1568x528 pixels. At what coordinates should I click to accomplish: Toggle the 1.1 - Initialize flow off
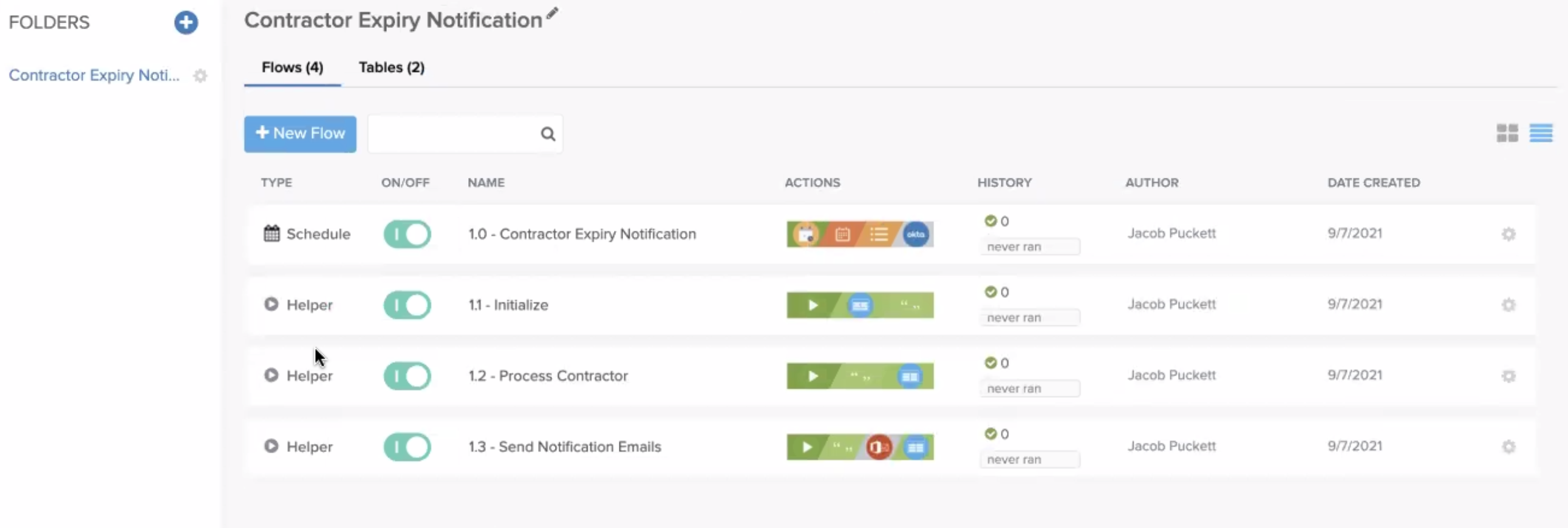[x=407, y=305]
